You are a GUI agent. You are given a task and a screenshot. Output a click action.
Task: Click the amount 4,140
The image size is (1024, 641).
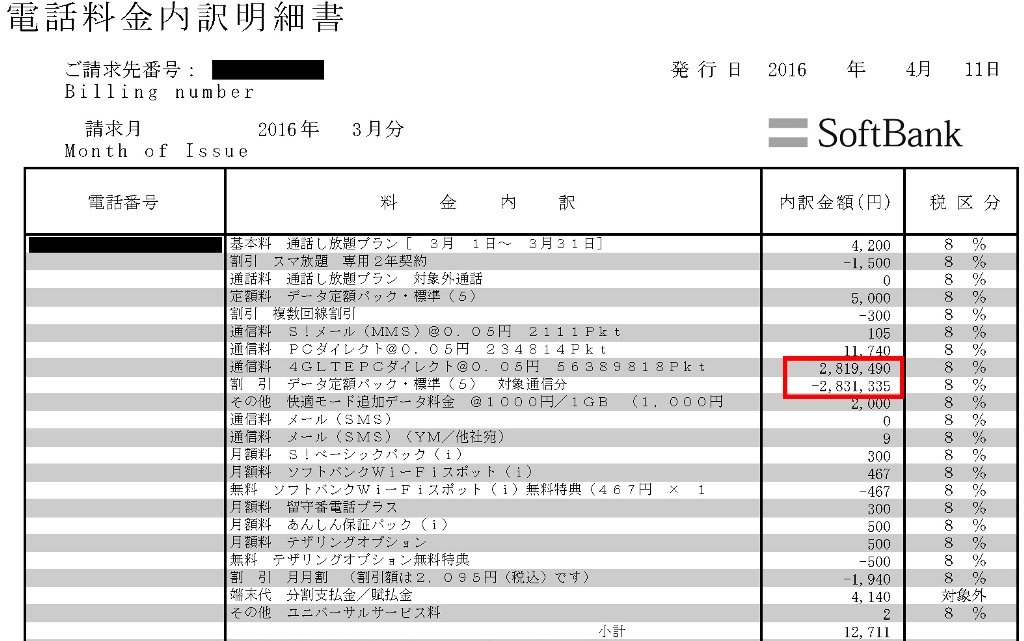click(x=871, y=598)
